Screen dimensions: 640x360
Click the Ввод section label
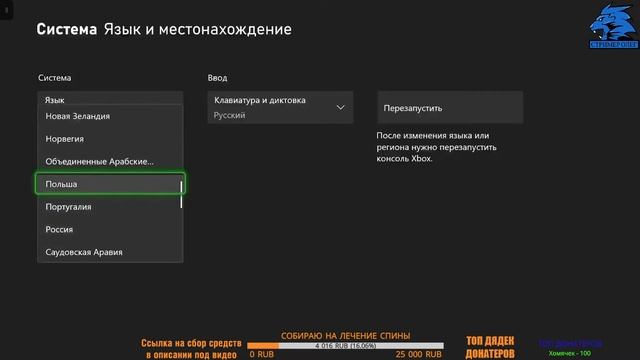click(x=217, y=78)
